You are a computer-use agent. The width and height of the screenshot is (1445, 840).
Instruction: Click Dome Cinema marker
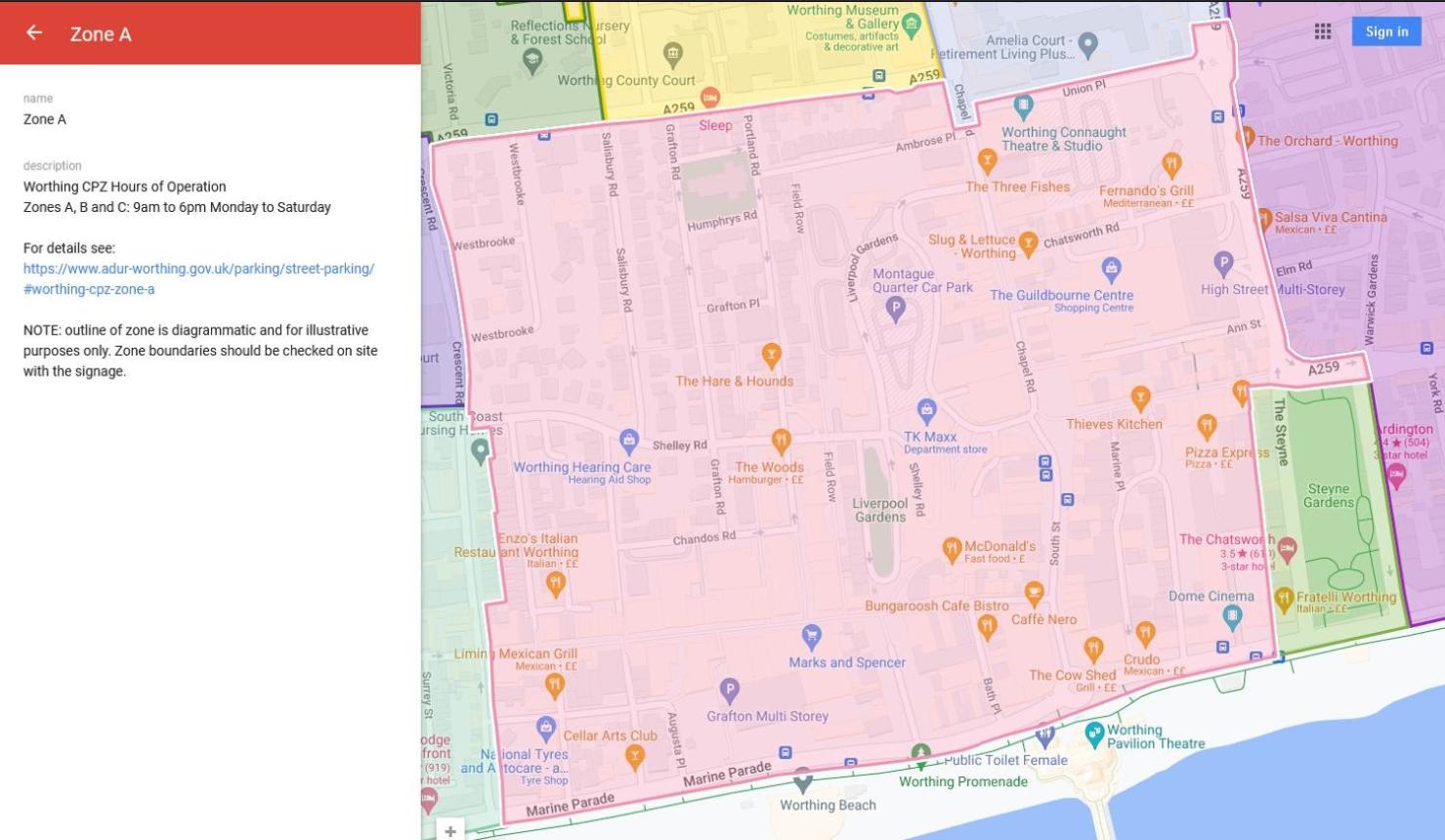[x=1232, y=616]
